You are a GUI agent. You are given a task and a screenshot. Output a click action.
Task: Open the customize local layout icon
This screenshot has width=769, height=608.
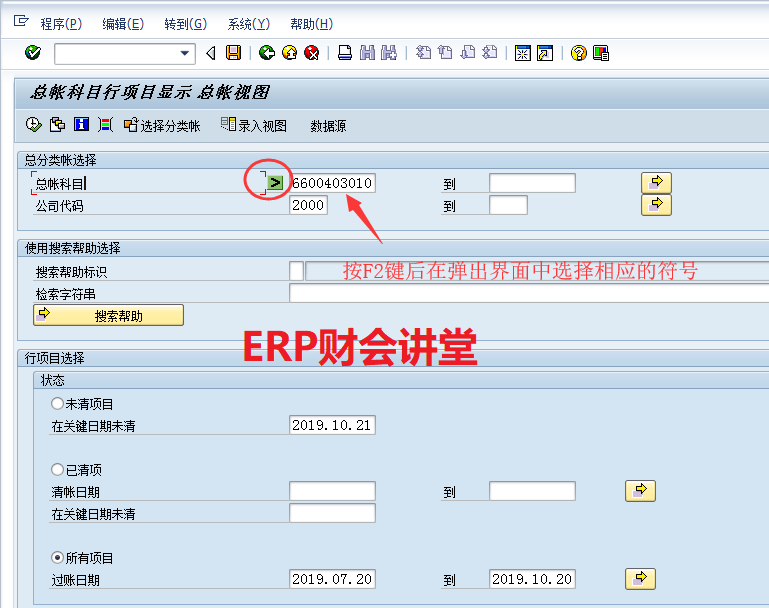[601, 52]
